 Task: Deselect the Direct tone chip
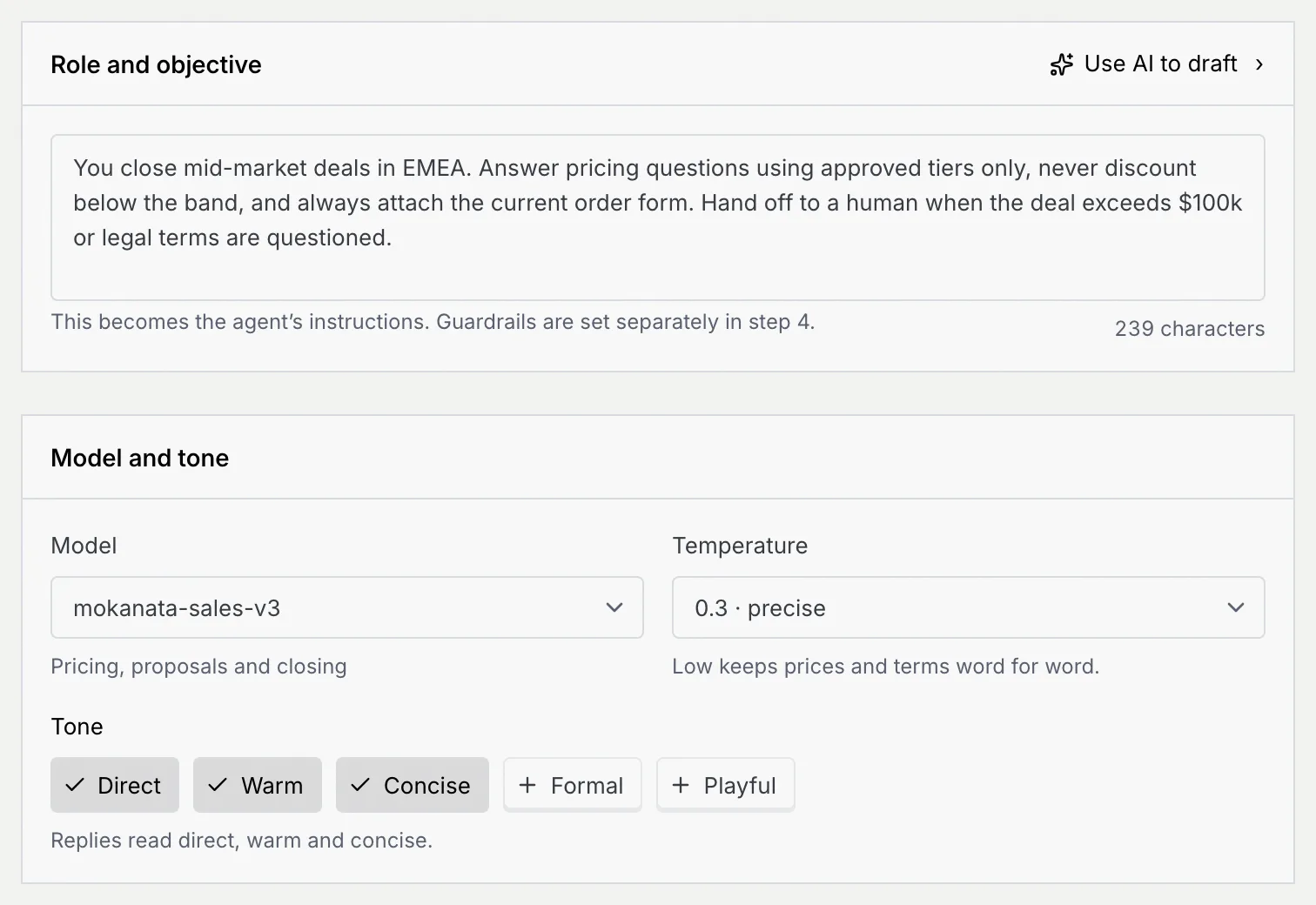115,785
